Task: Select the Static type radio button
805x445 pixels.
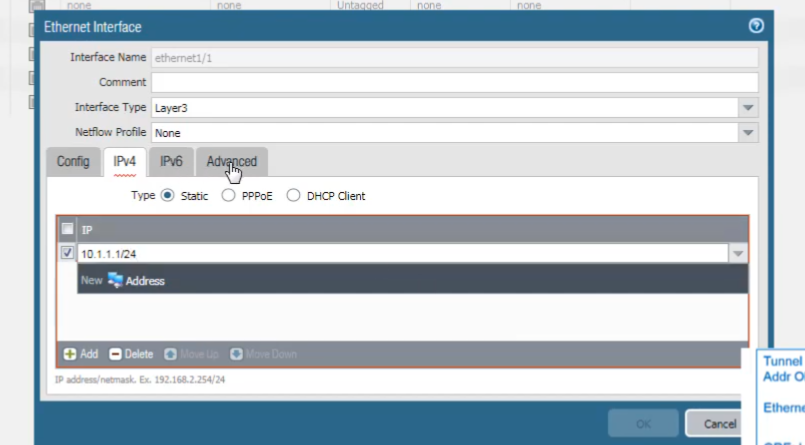Action: coord(167,196)
